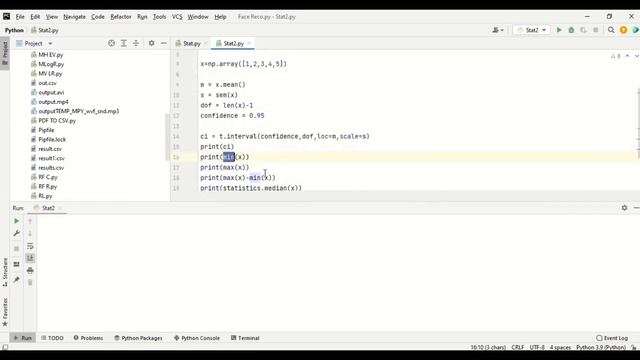640x360 pixels.
Task: Run the Stat2 configuration from main toolbar
Action: [x=559, y=30]
